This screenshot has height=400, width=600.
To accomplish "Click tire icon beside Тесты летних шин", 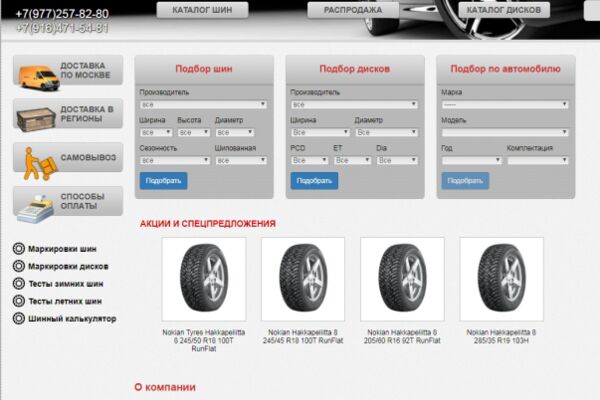I will pyautogui.click(x=19, y=301).
